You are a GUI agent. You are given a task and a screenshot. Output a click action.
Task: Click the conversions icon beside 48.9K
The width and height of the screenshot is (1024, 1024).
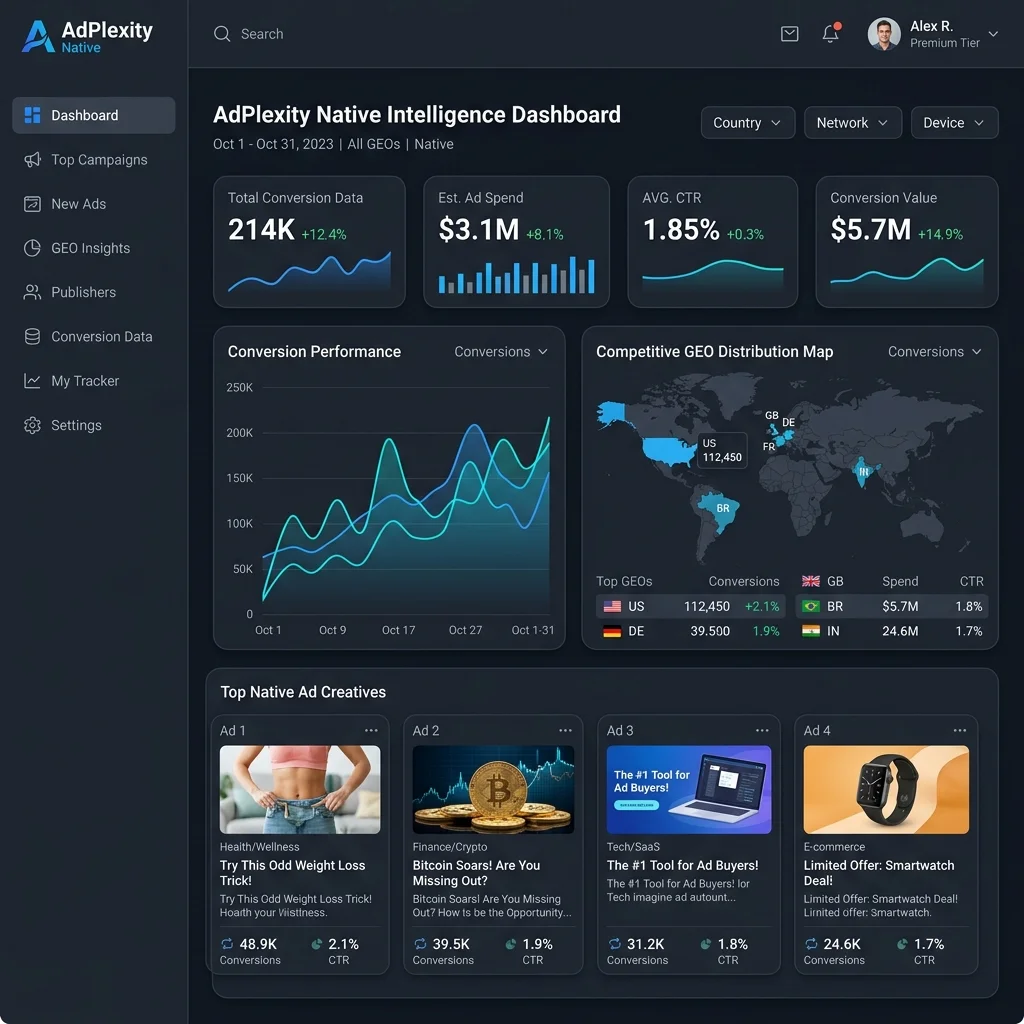point(227,944)
